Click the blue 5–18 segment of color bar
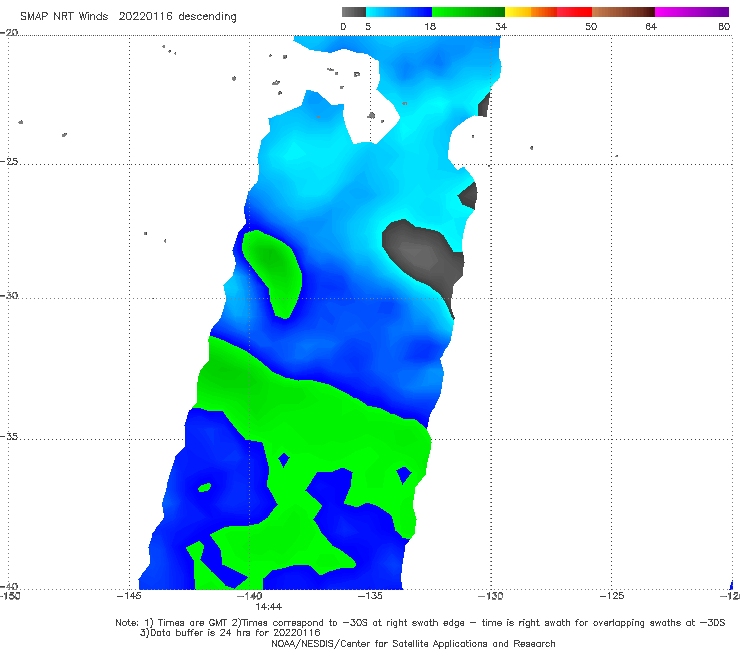The width and height of the screenshot is (740, 650). point(399,12)
